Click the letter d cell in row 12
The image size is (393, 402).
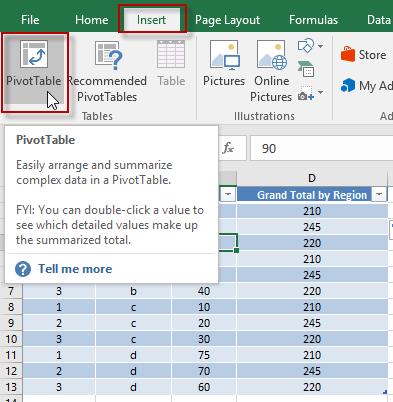tap(133, 371)
